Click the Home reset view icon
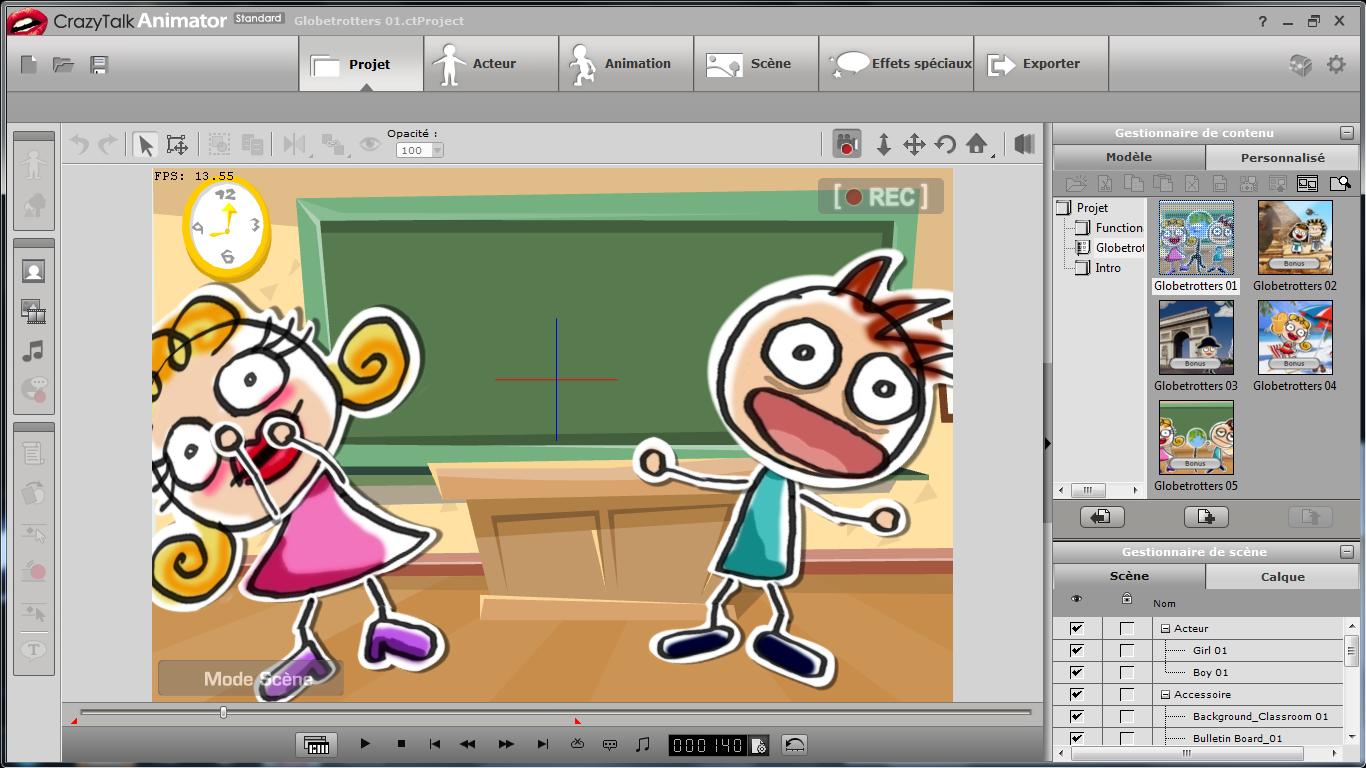 (x=977, y=144)
